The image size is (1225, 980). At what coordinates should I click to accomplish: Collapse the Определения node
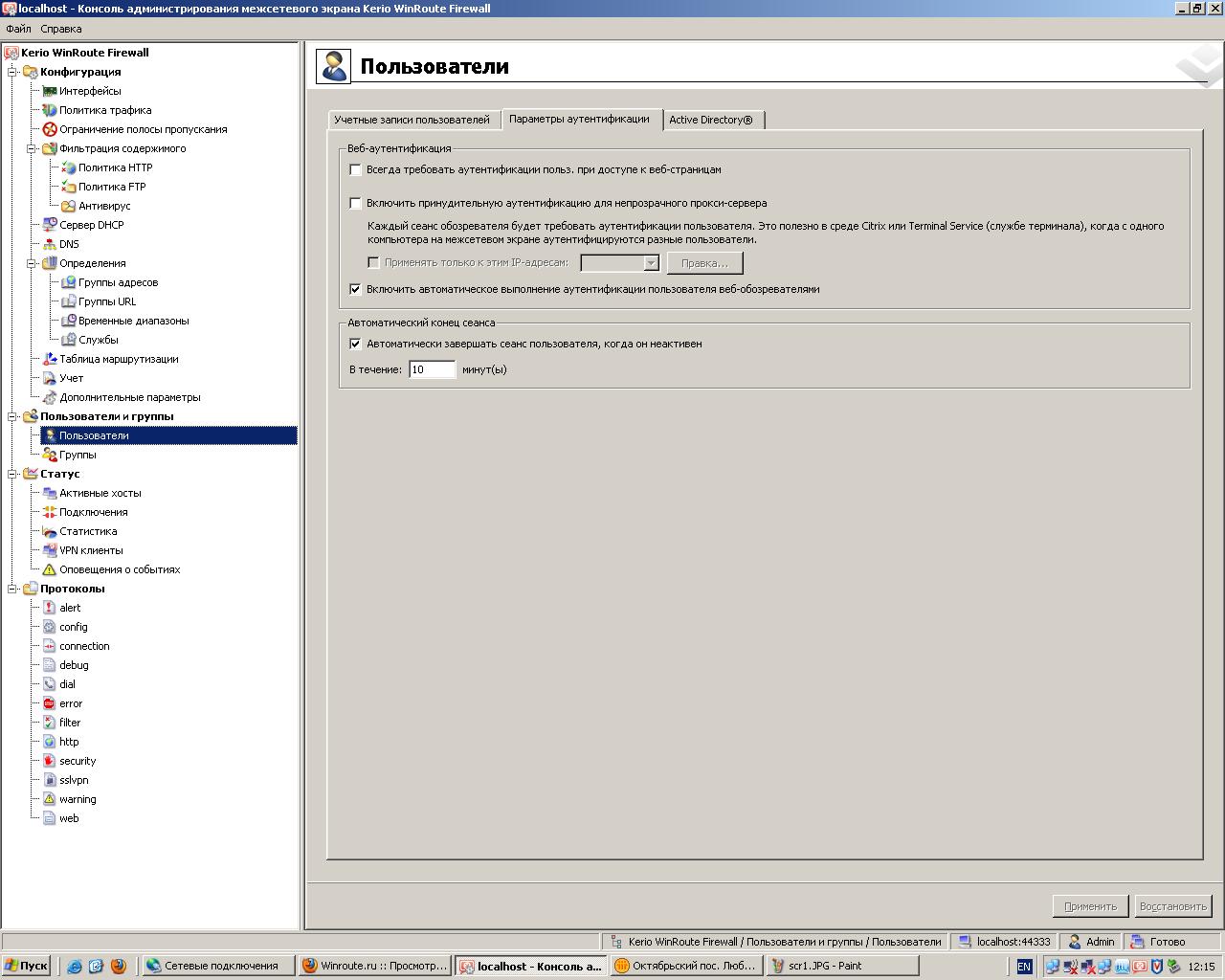click(x=33, y=263)
